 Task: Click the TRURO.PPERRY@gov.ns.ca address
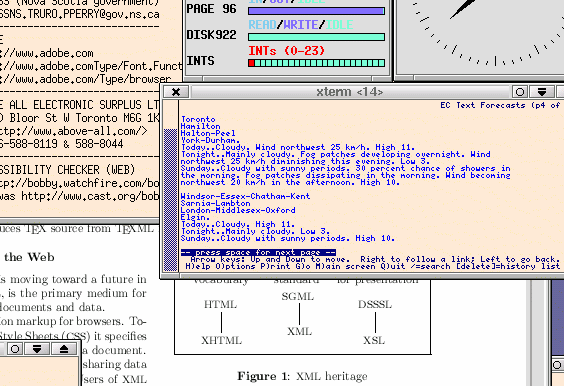point(79,15)
